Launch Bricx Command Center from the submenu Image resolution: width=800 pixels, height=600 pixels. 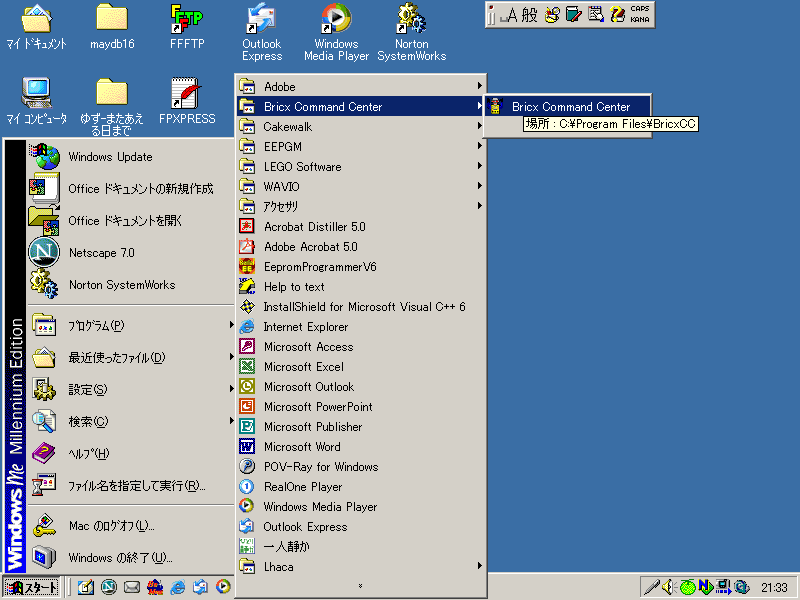coord(567,107)
